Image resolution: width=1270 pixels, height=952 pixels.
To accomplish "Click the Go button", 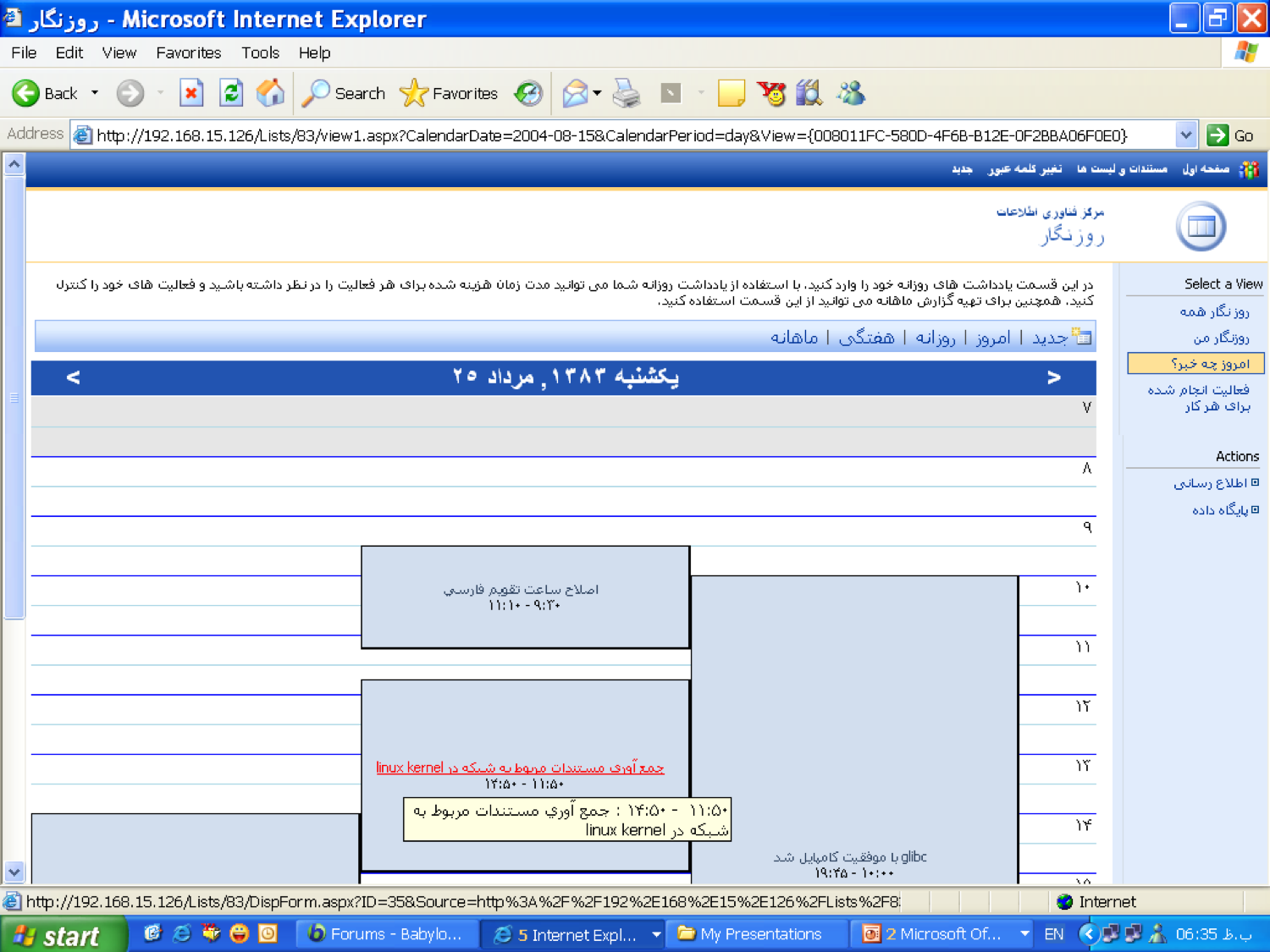I will click(1232, 135).
